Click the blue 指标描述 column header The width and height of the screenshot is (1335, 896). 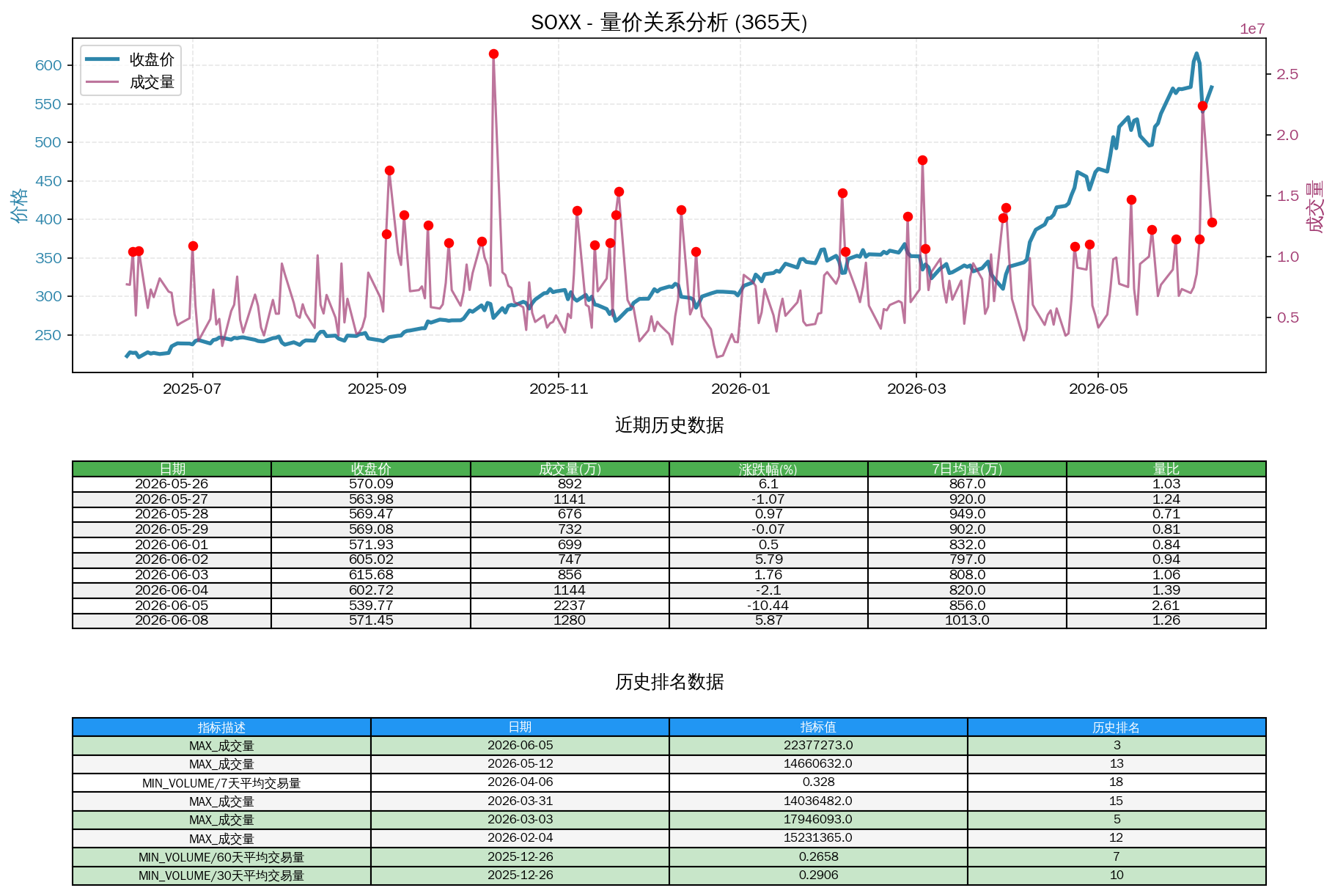[221, 727]
